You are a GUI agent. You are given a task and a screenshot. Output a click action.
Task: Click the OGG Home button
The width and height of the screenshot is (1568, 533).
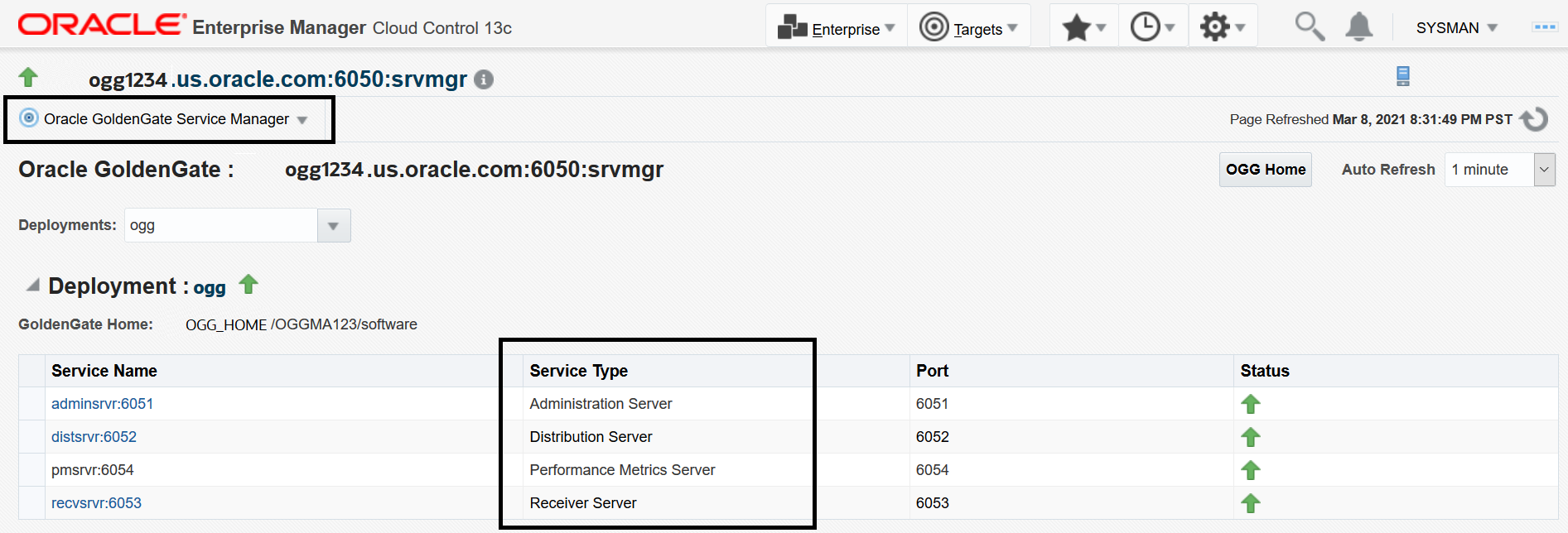[x=1265, y=170]
